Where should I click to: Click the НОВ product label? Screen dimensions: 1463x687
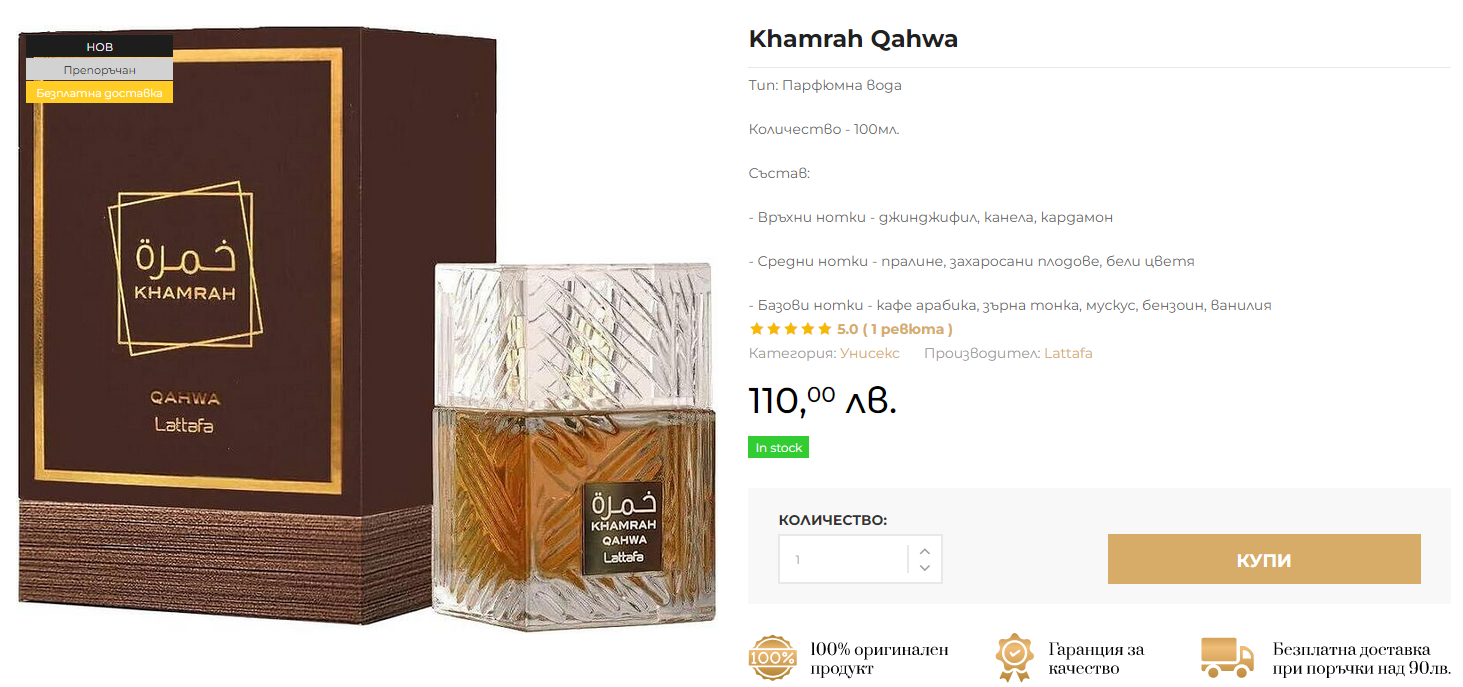point(100,47)
